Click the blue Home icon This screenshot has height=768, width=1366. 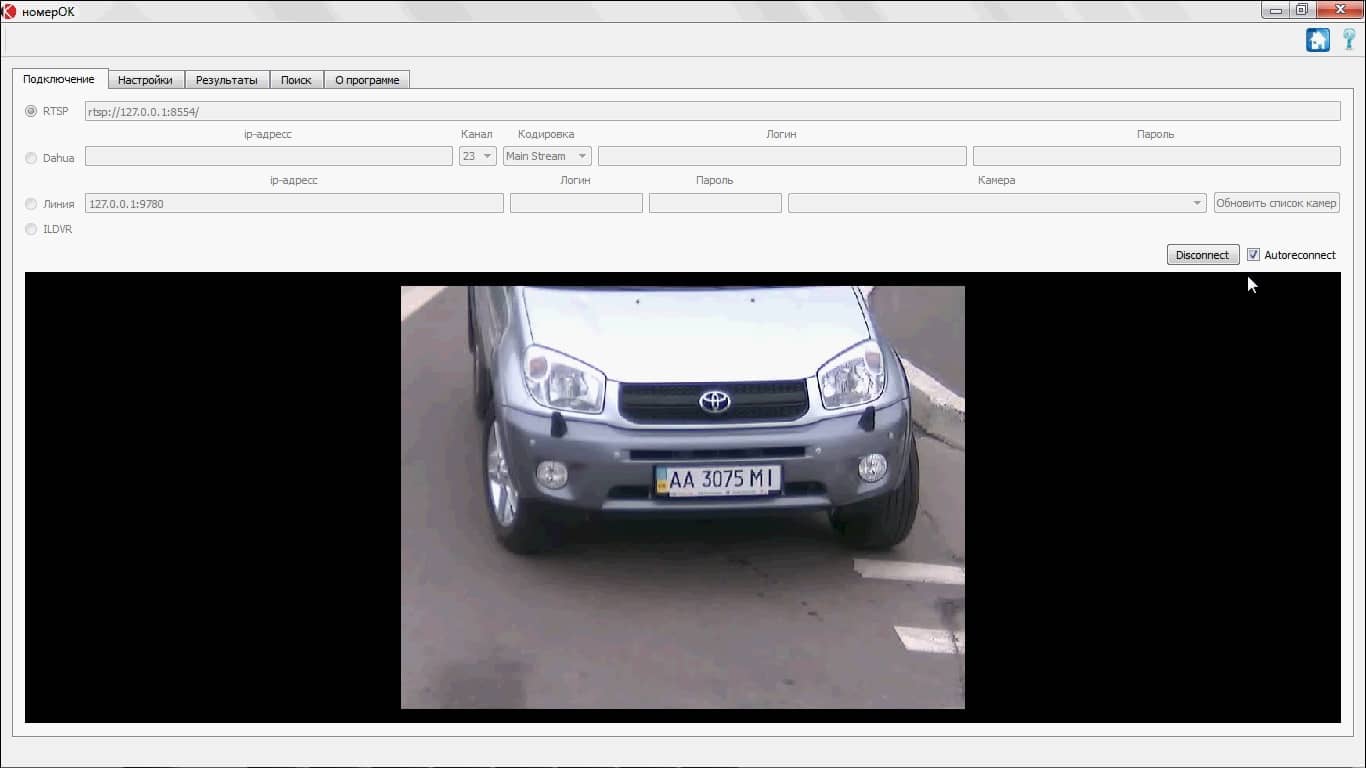point(1317,40)
